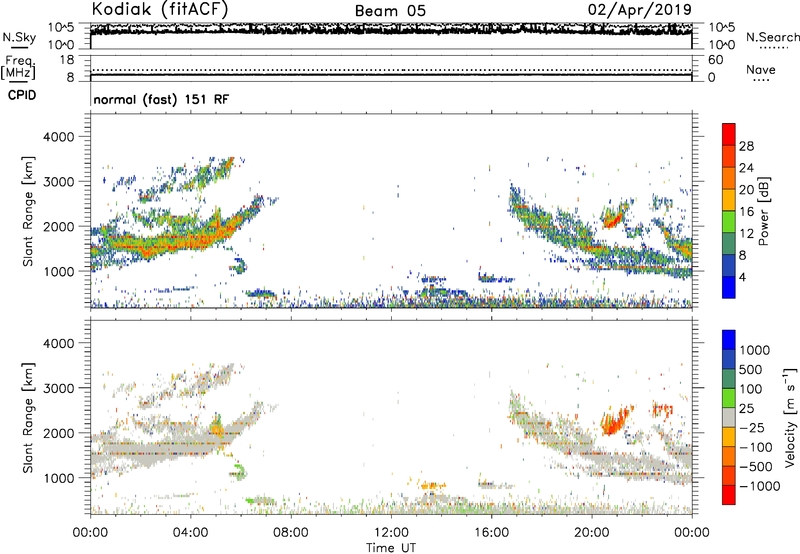800x554 pixels.
Task: Click the '4000' tick on the power plot
Action: [x=58, y=137]
